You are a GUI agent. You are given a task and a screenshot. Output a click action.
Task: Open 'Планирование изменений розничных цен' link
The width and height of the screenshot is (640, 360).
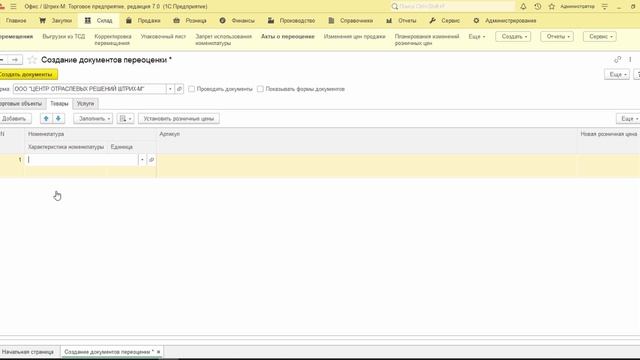(427, 40)
